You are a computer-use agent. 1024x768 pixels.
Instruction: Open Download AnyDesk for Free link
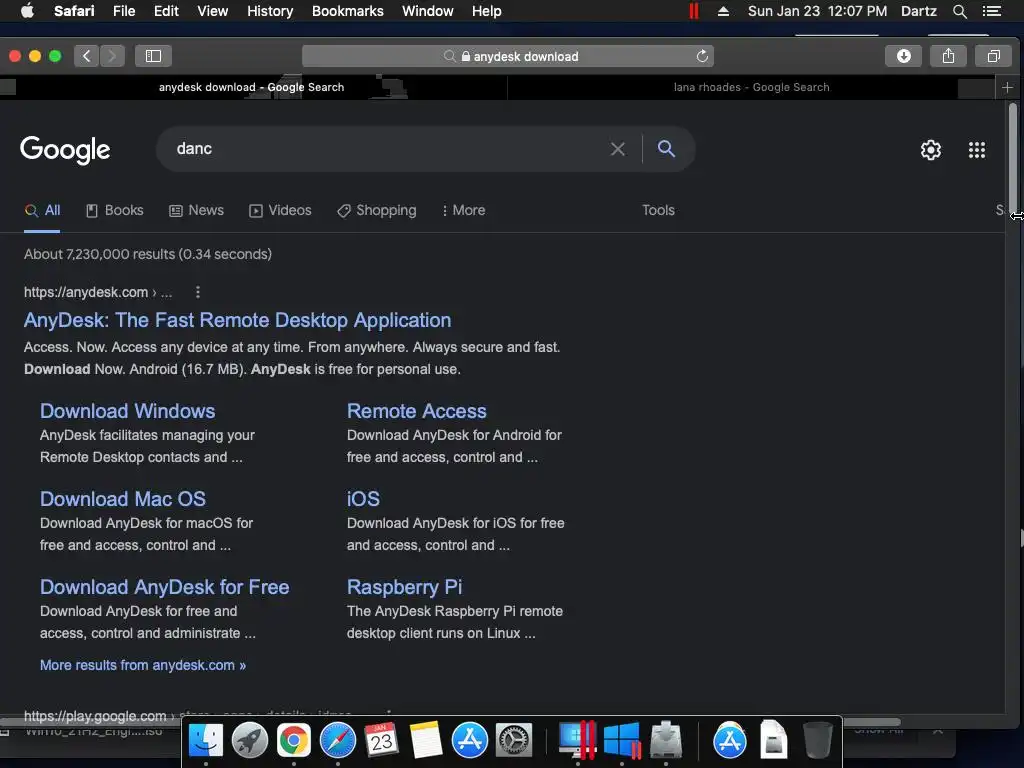click(165, 587)
